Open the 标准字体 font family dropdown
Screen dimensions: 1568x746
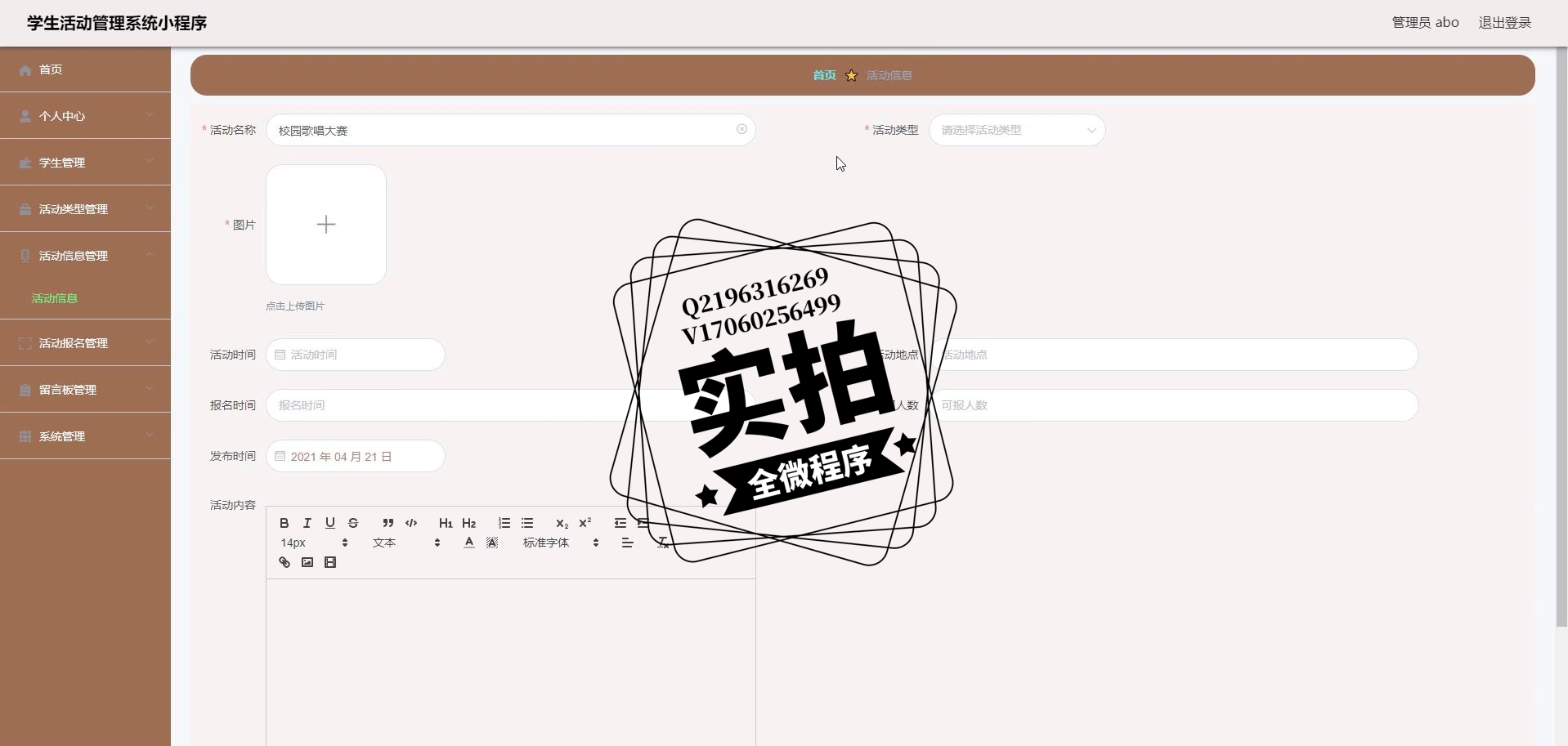pyautogui.click(x=561, y=543)
